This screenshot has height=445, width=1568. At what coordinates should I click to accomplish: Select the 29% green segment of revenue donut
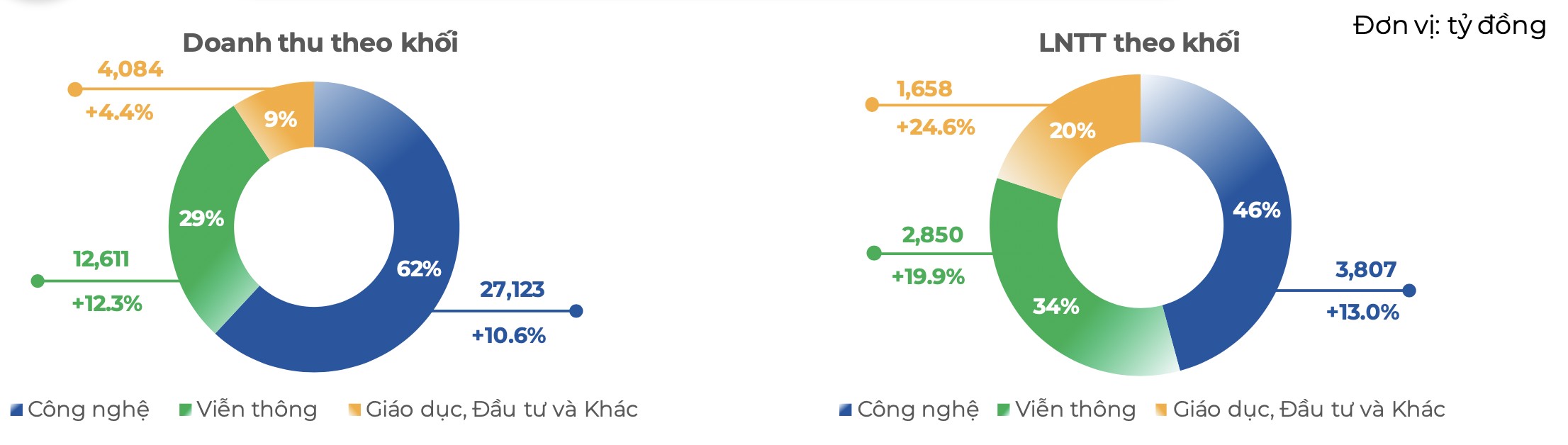(203, 220)
